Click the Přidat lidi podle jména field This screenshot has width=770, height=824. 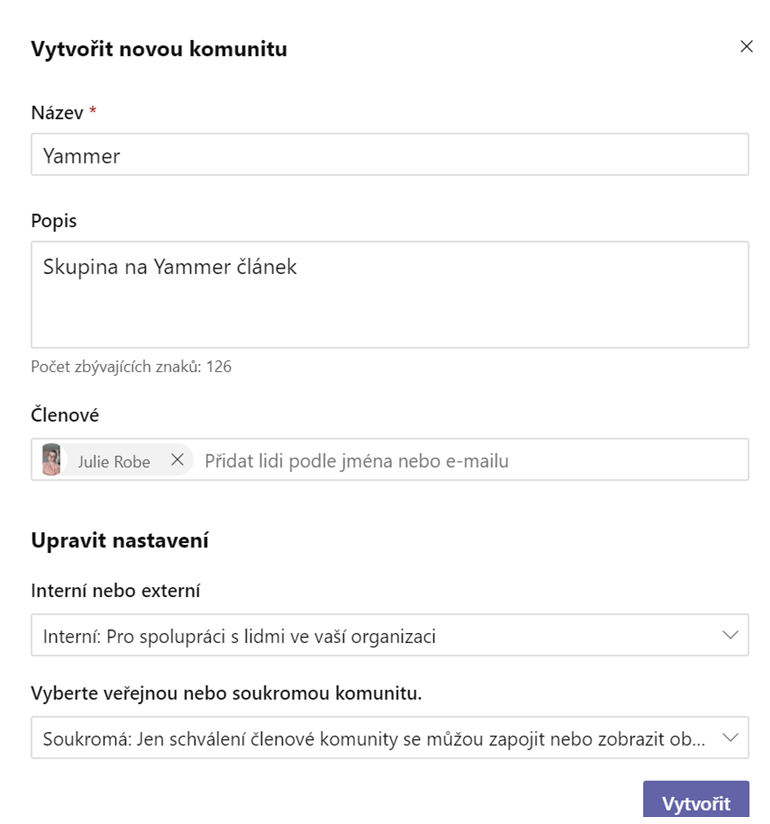[x=470, y=461]
